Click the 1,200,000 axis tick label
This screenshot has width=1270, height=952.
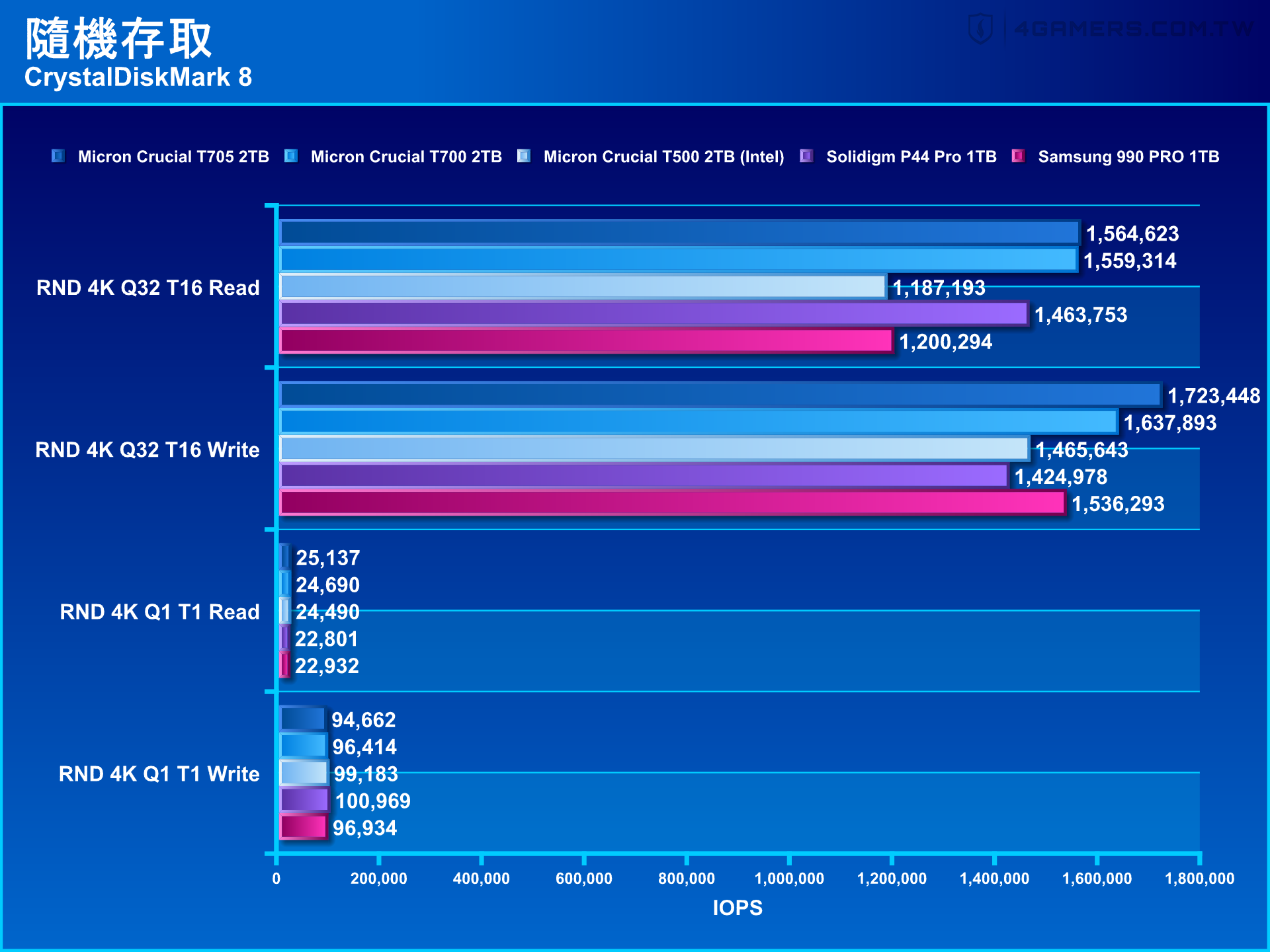point(892,879)
